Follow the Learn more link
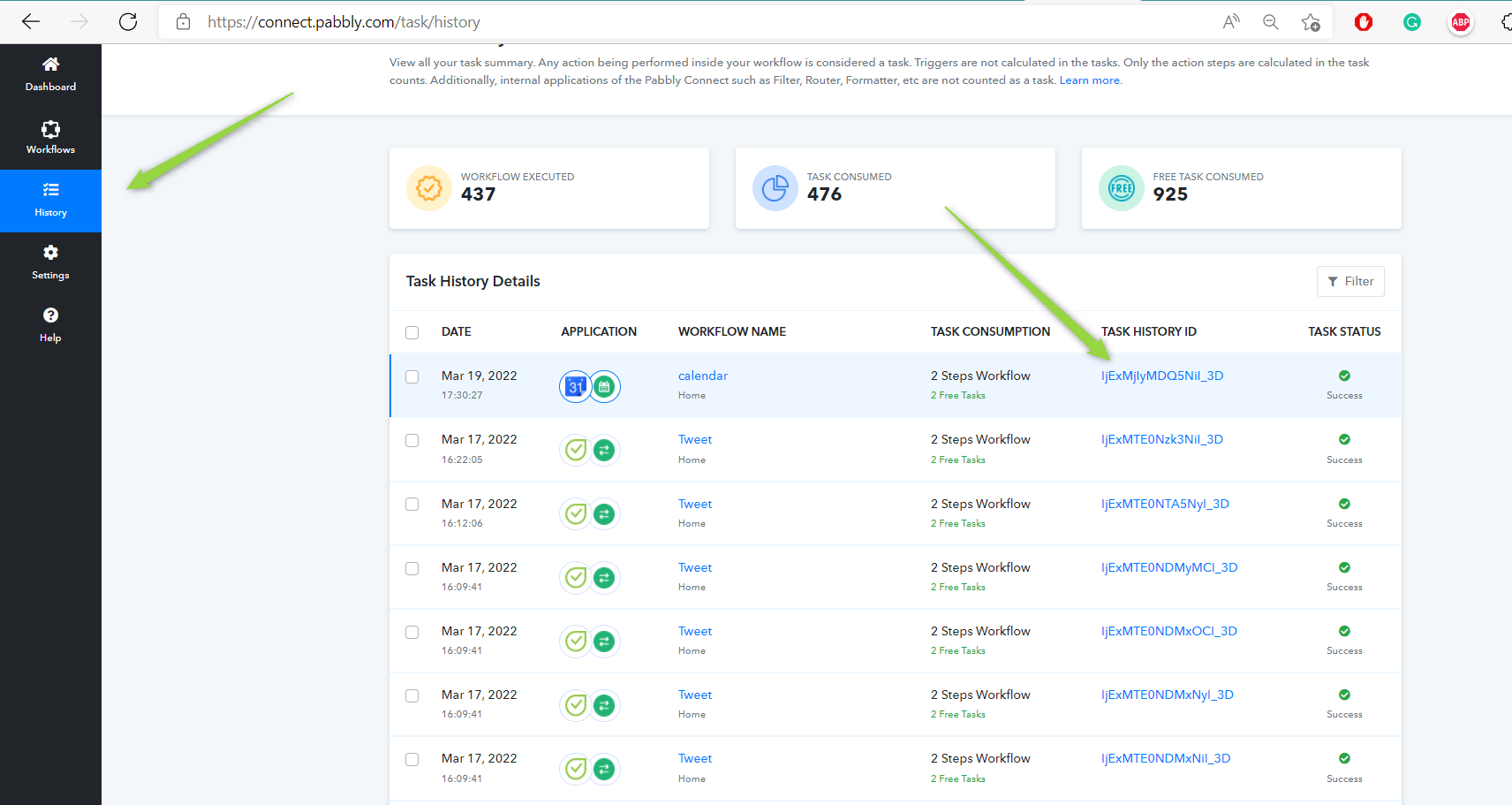The width and height of the screenshot is (1512, 805). tap(1089, 80)
